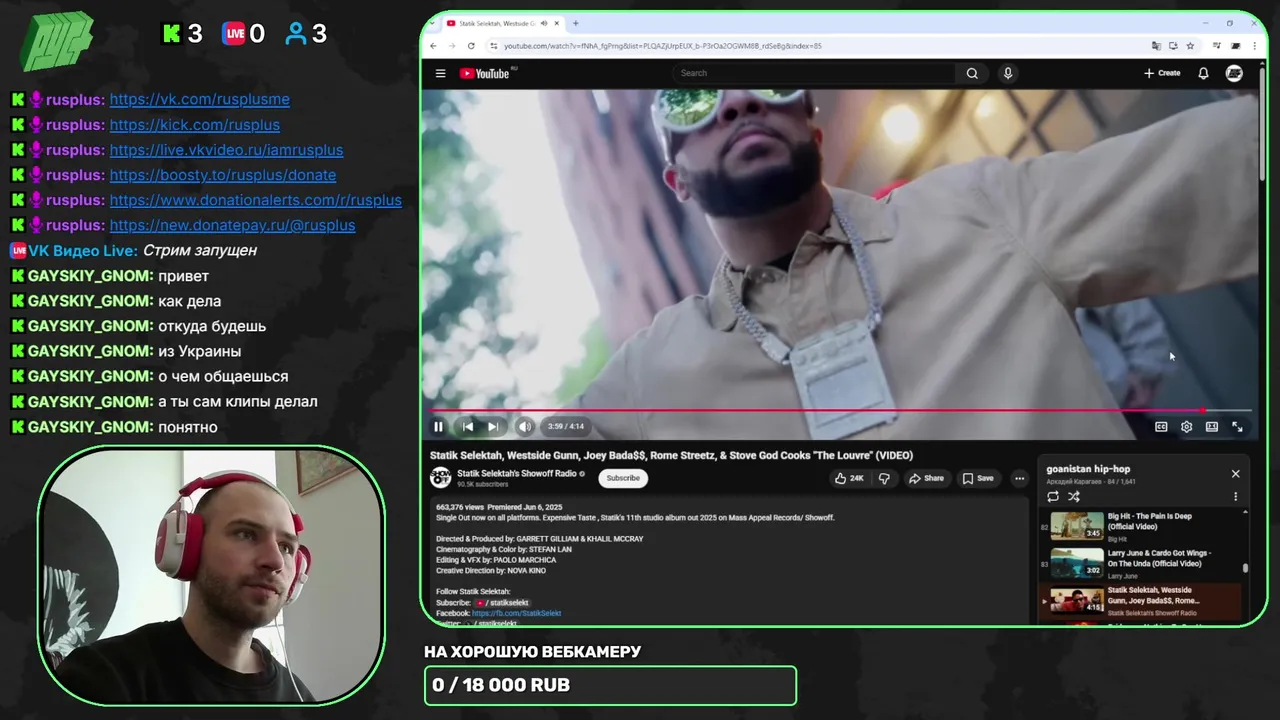Toggle closed captions on the video
Screen dimensions: 1280x720
pyautogui.click(x=1161, y=426)
